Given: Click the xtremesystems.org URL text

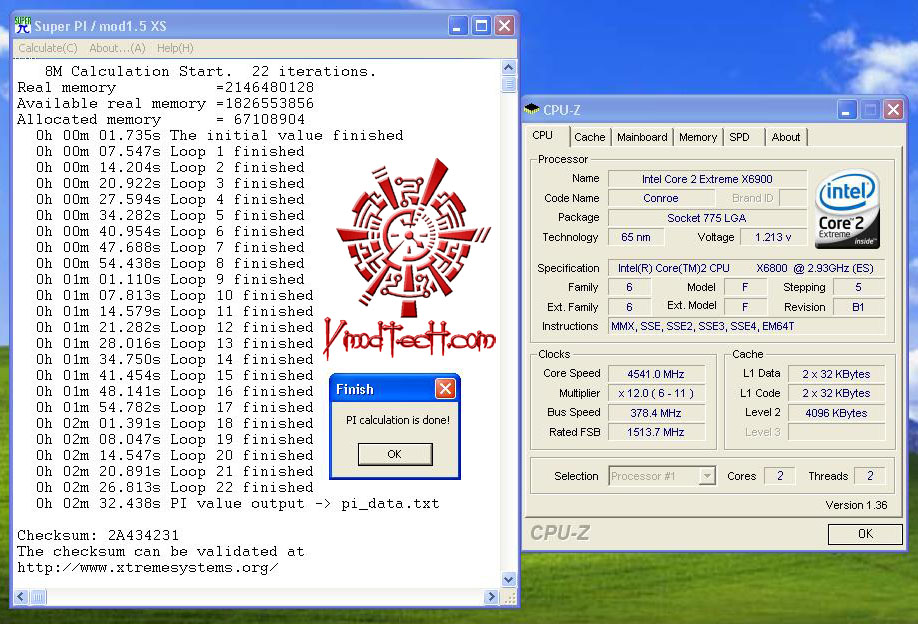Looking at the screenshot, I should pyautogui.click(x=148, y=567).
